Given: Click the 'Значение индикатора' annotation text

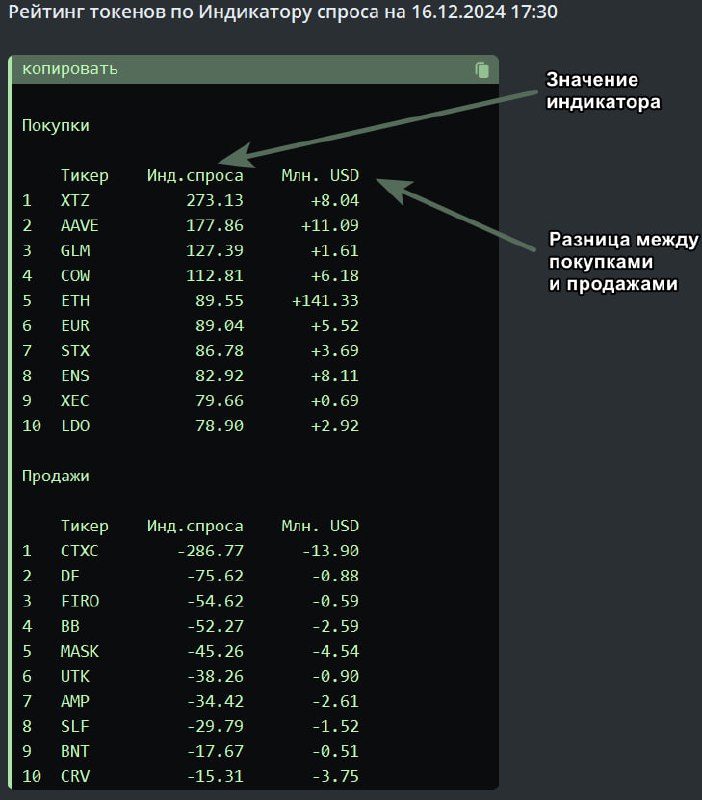Looking at the screenshot, I should click(x=603, y=91).
